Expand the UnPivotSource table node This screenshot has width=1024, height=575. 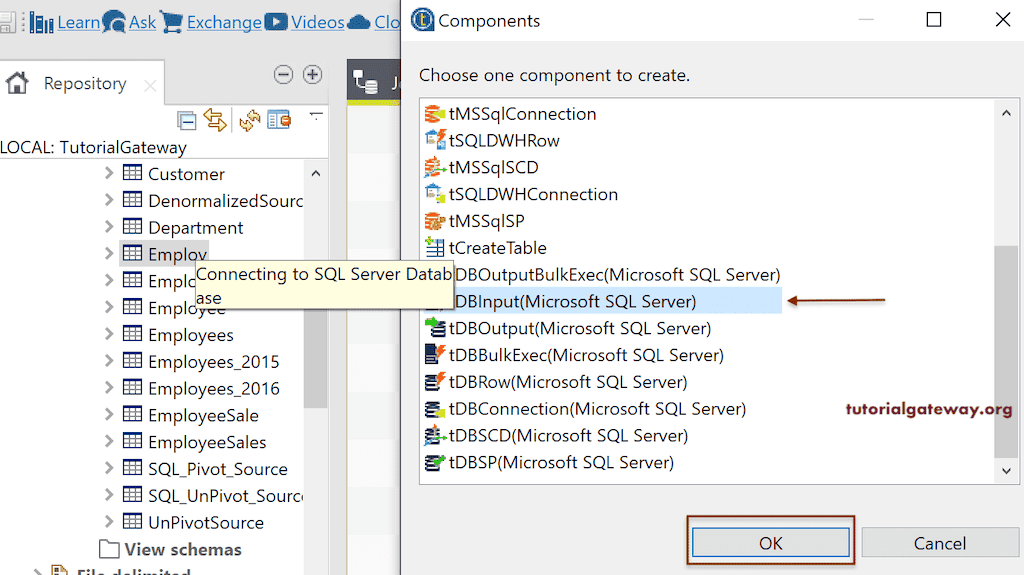108,521
